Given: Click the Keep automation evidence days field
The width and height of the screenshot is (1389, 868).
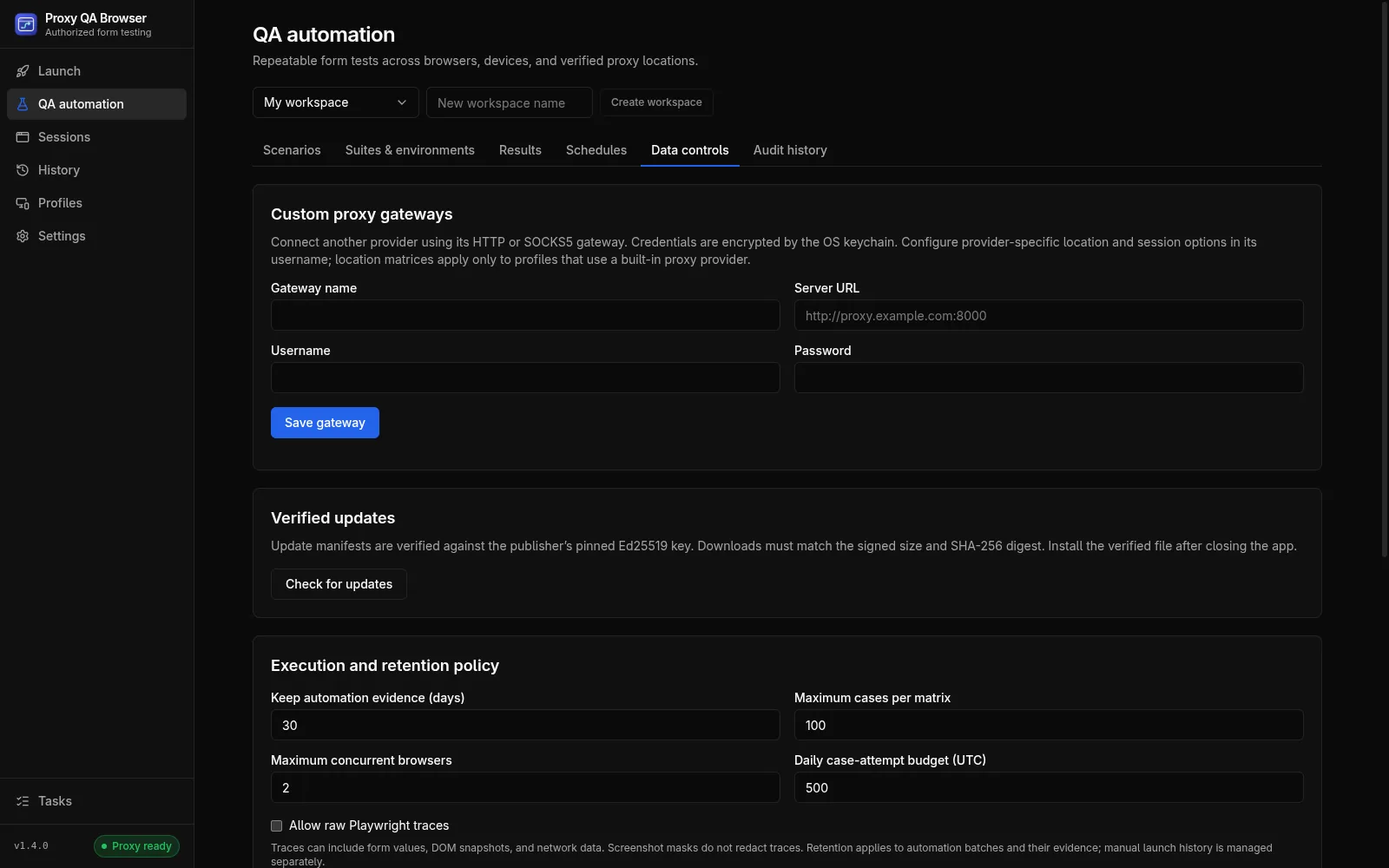Looking at the screenshot, I should (525, 725).
